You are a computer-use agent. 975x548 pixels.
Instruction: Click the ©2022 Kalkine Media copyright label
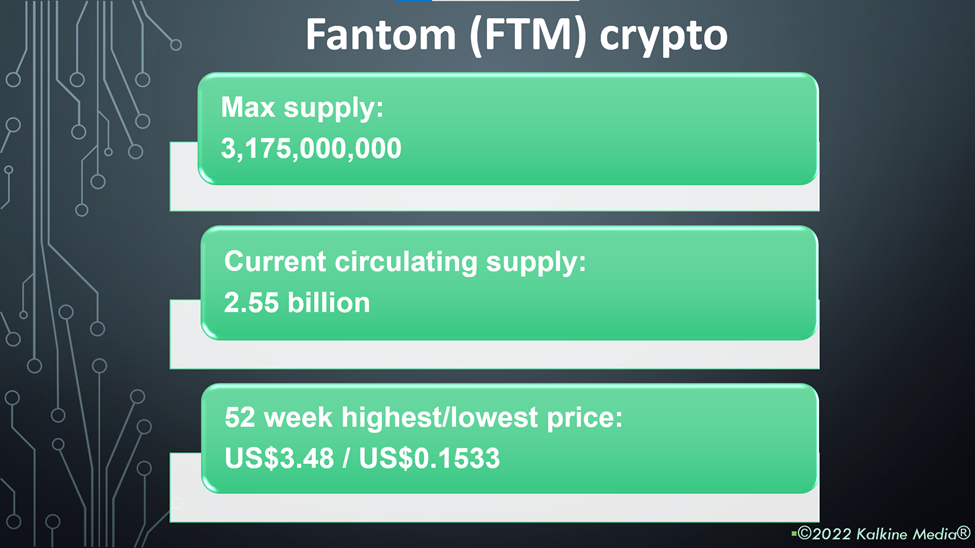pyautogui.click(x=884, y=534)
